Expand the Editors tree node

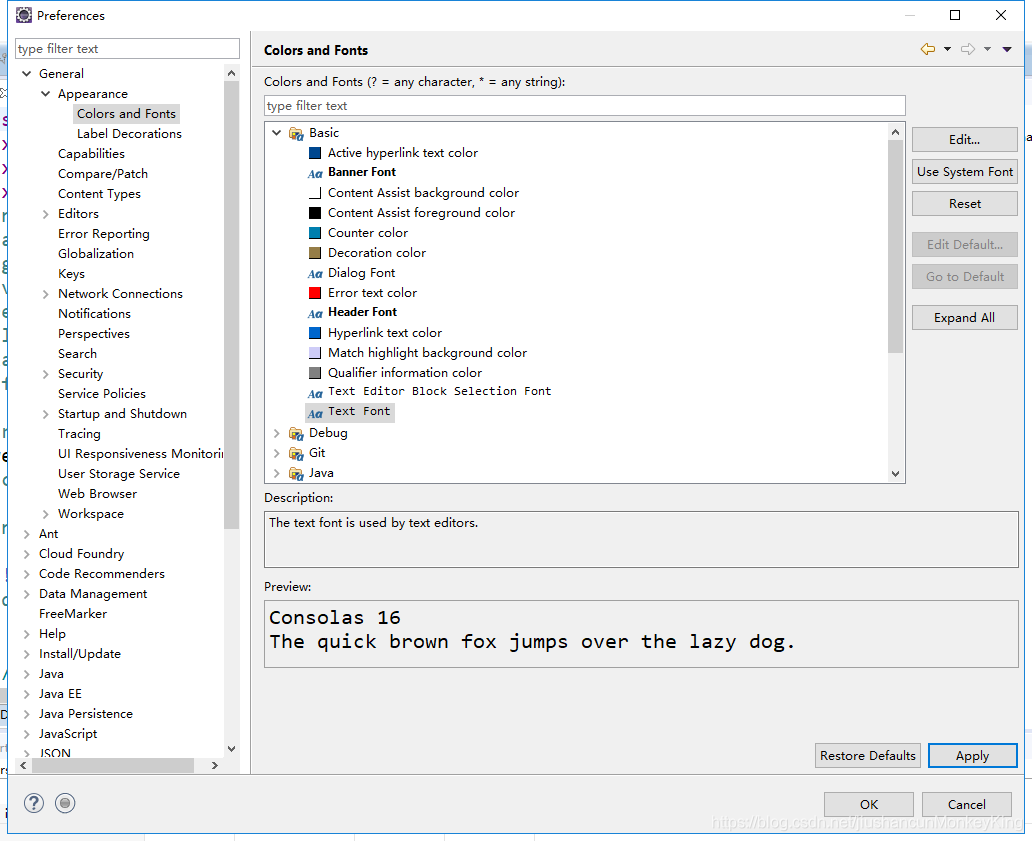click(x=45, y=214)
